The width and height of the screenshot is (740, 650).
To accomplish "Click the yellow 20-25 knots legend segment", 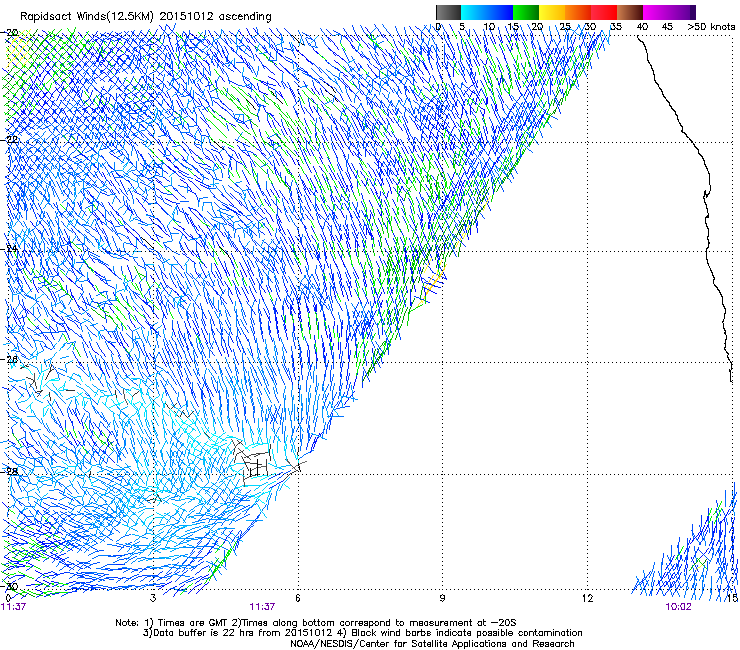I will [552, 12].
